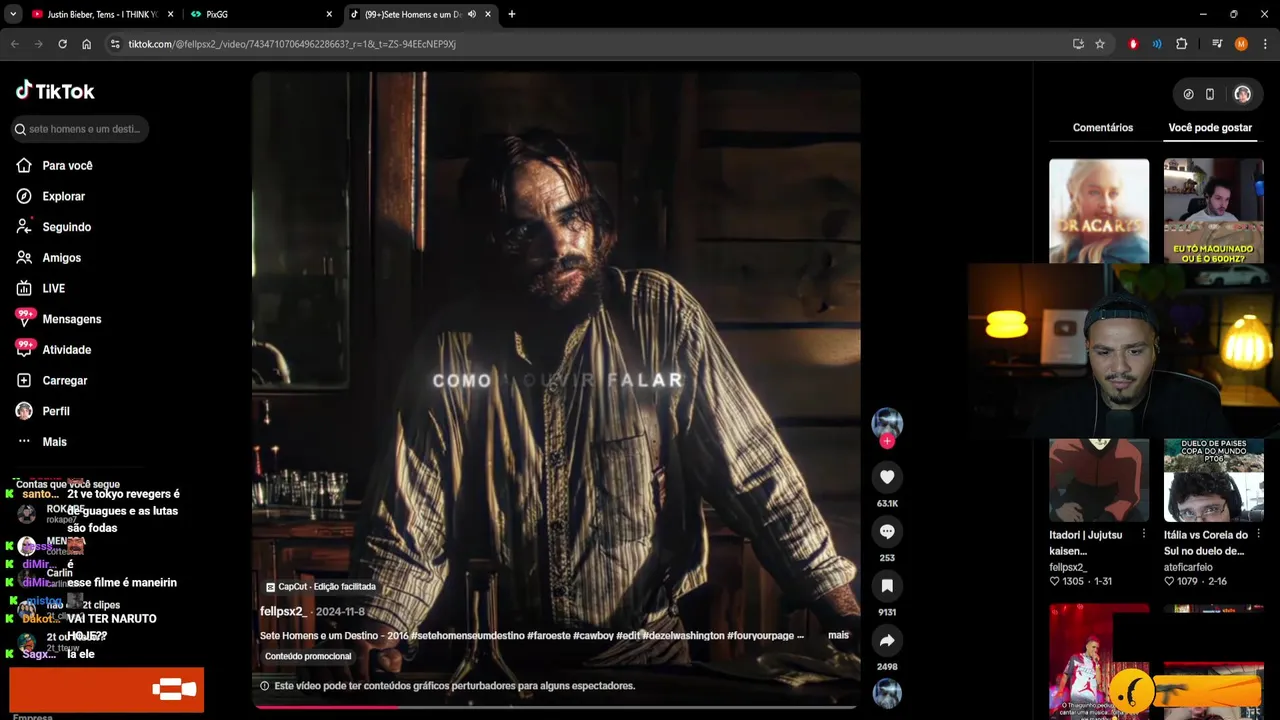Open the tab search dropdown
This screenshot has height=720, width=1280.
click(x=13, y=14)
